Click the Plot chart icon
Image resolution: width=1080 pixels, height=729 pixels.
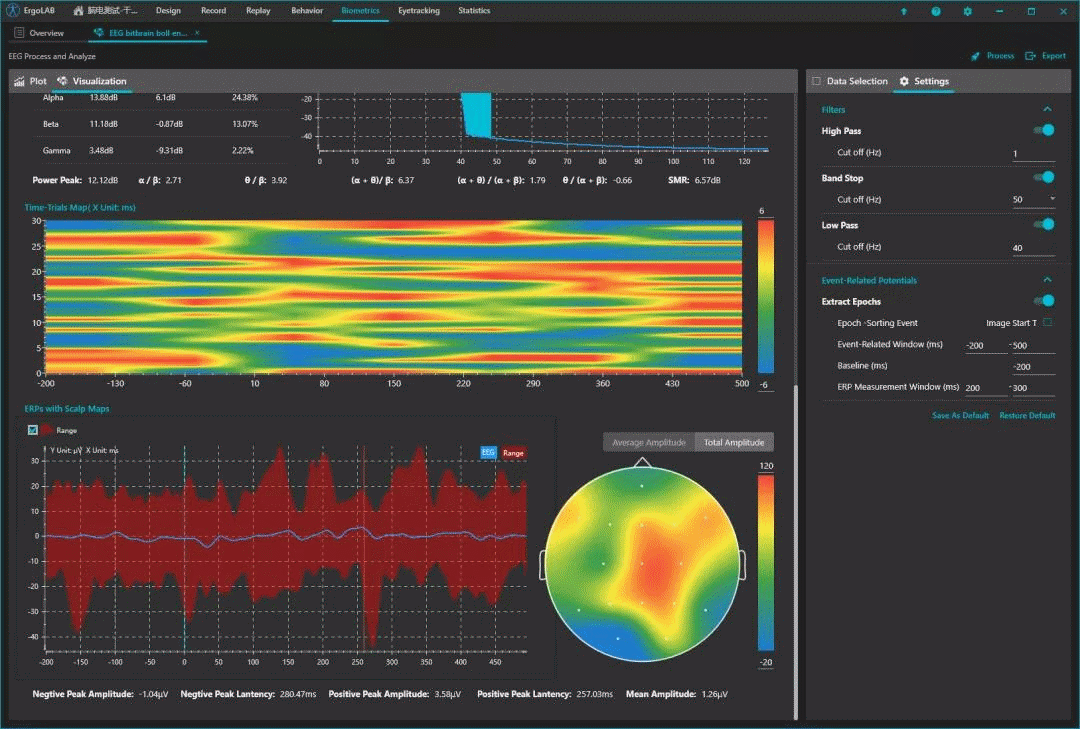pyautogui.click(x=19, y=81)
